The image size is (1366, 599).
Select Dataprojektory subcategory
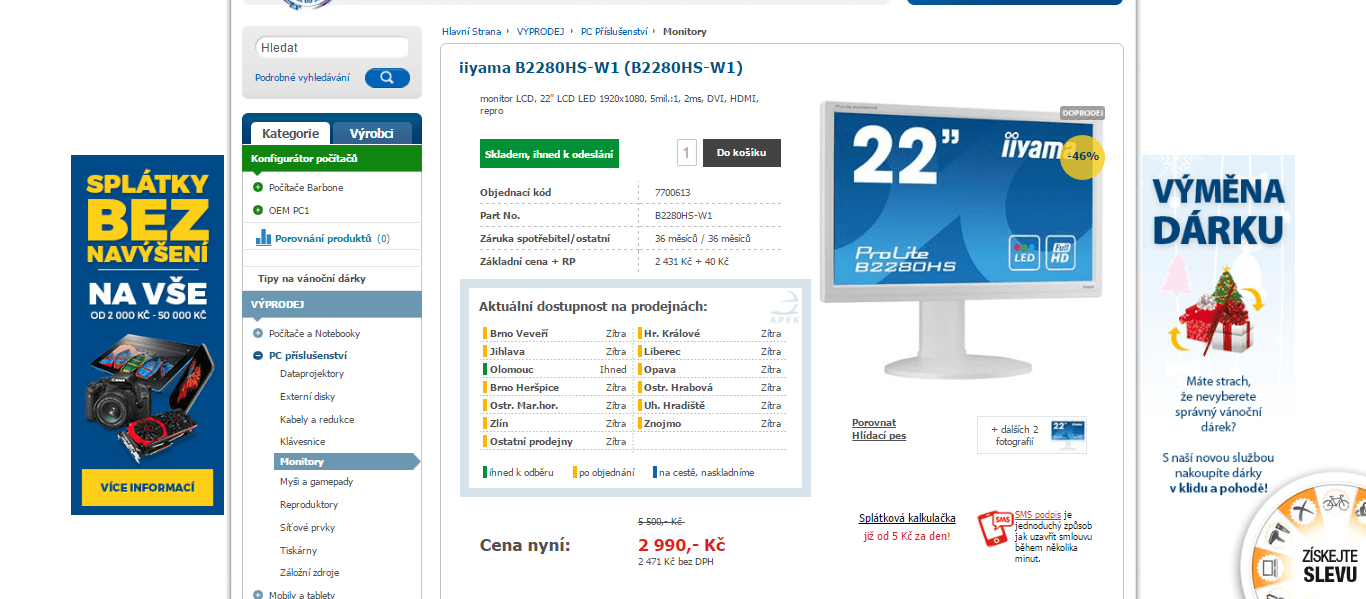(x=312, y=374)
